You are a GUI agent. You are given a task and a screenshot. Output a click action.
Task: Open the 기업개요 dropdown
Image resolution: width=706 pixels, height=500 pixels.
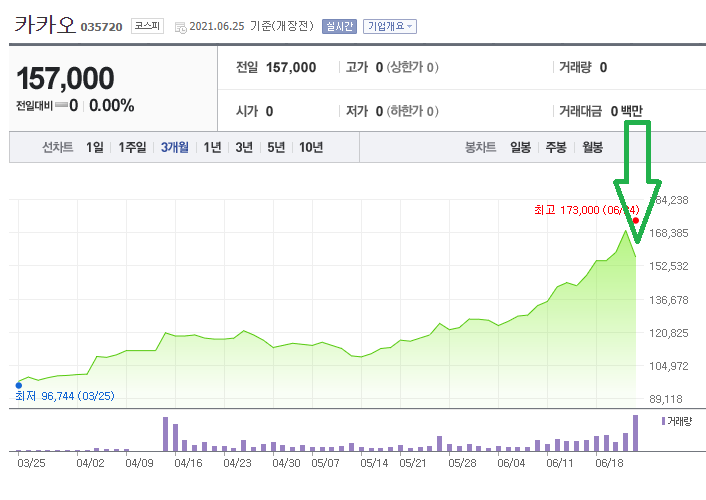point(389,27)
